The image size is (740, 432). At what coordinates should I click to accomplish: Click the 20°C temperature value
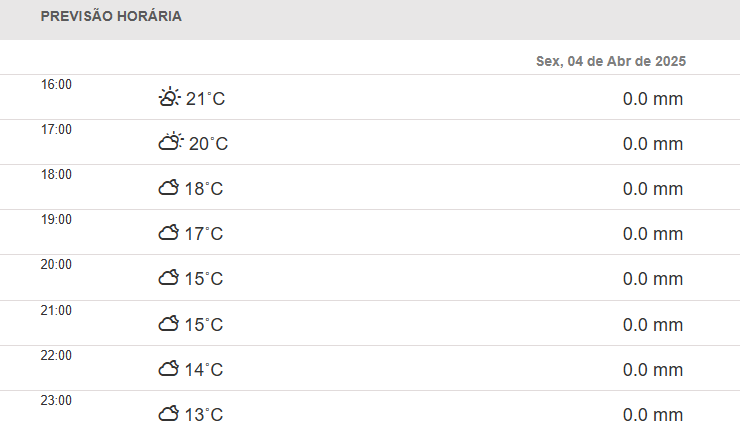[208, 144]
